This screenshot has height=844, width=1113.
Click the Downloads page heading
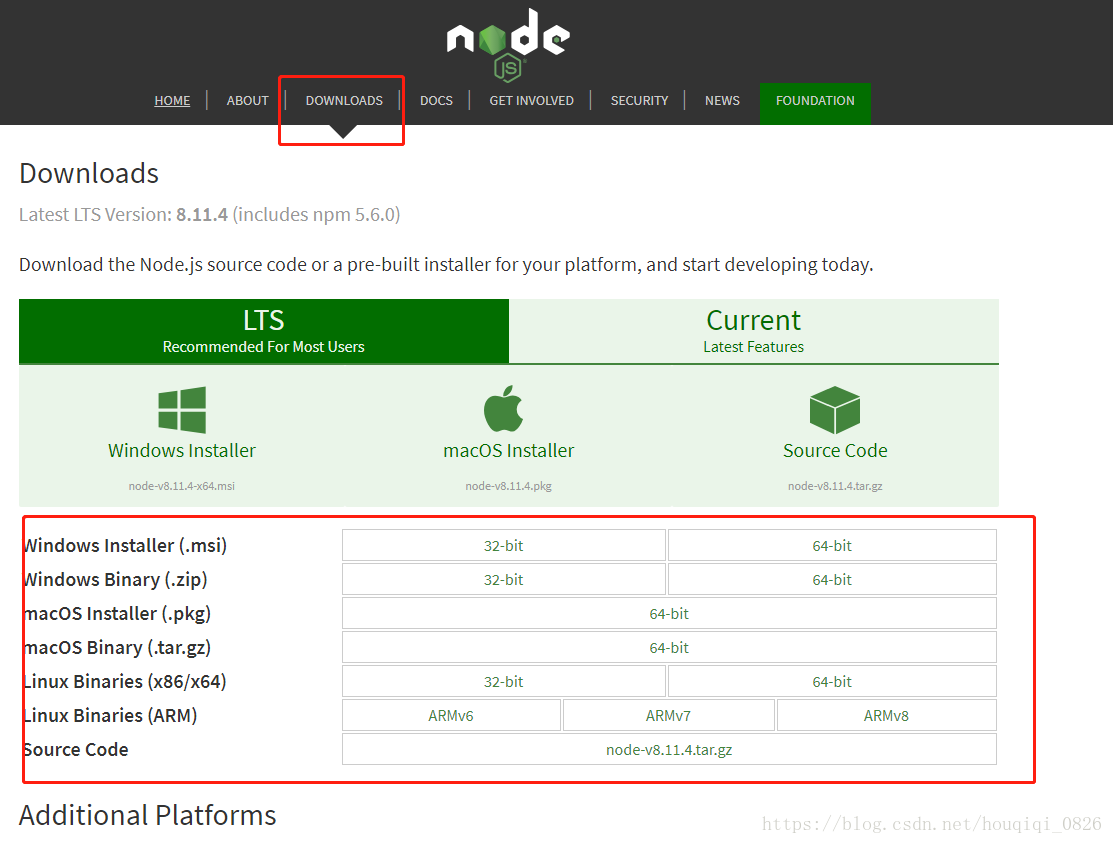[x=89, y=174]
